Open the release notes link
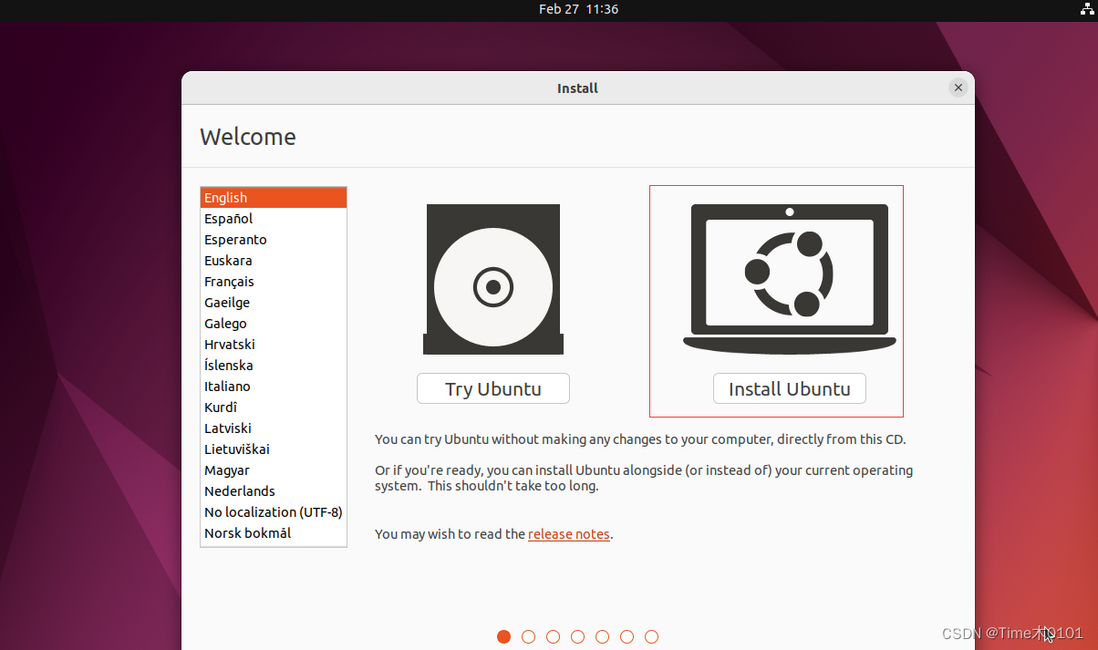The image size is (1098, 650). coord(569,534)
